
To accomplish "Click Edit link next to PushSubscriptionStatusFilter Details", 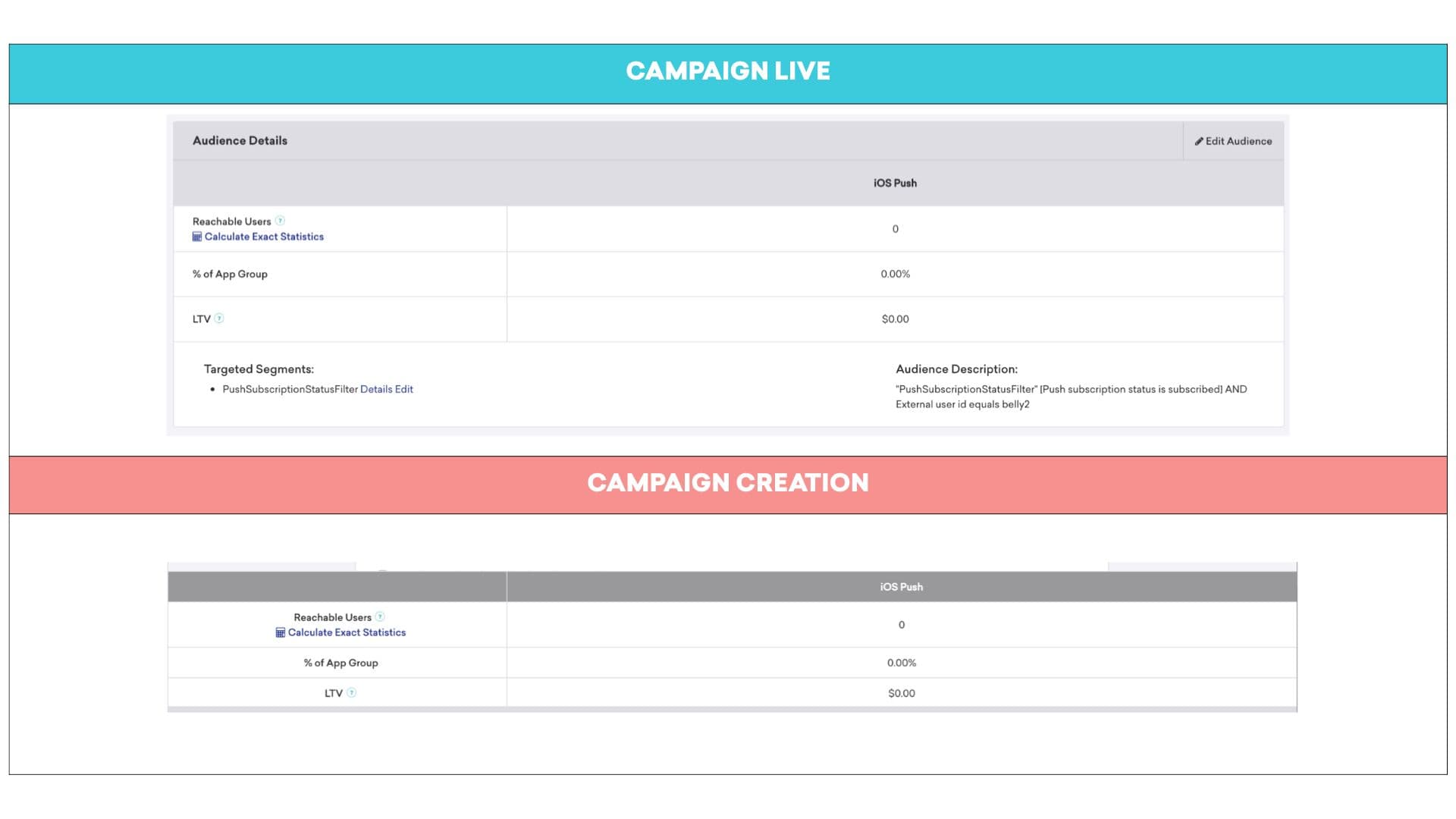I will point(404,389).
